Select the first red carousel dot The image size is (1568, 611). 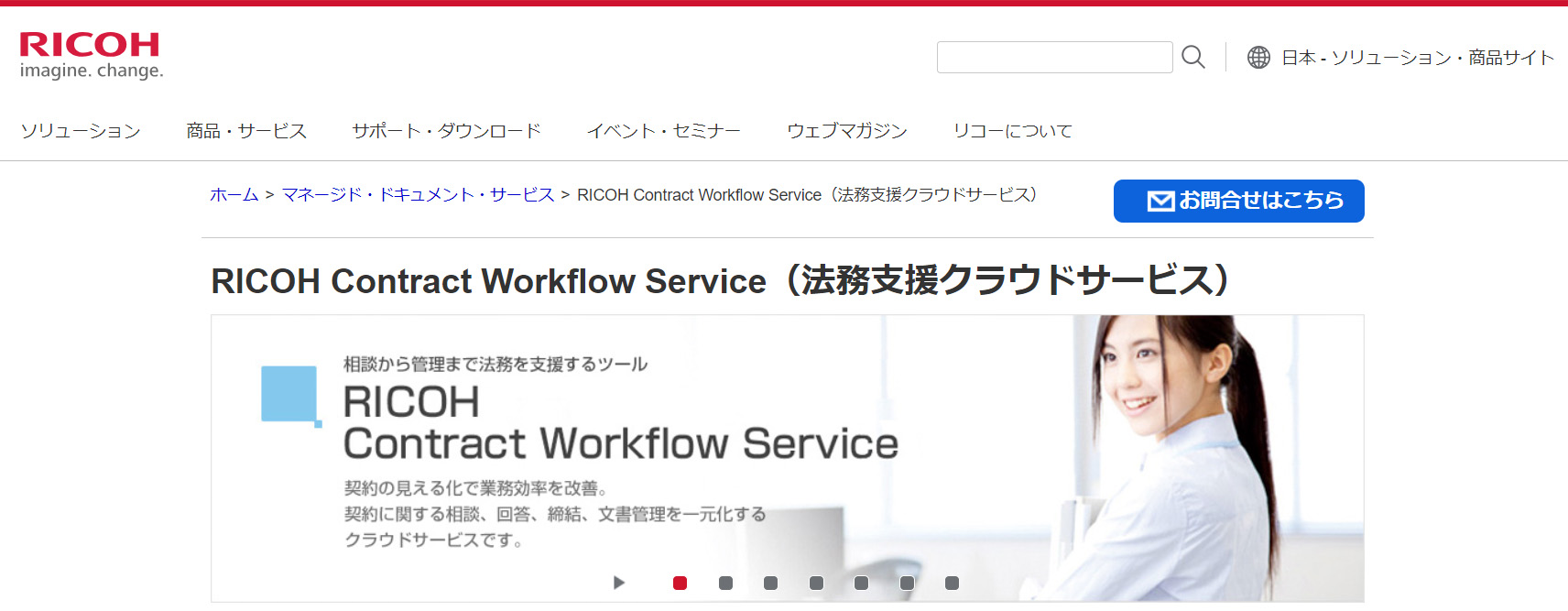coord(680,583)
